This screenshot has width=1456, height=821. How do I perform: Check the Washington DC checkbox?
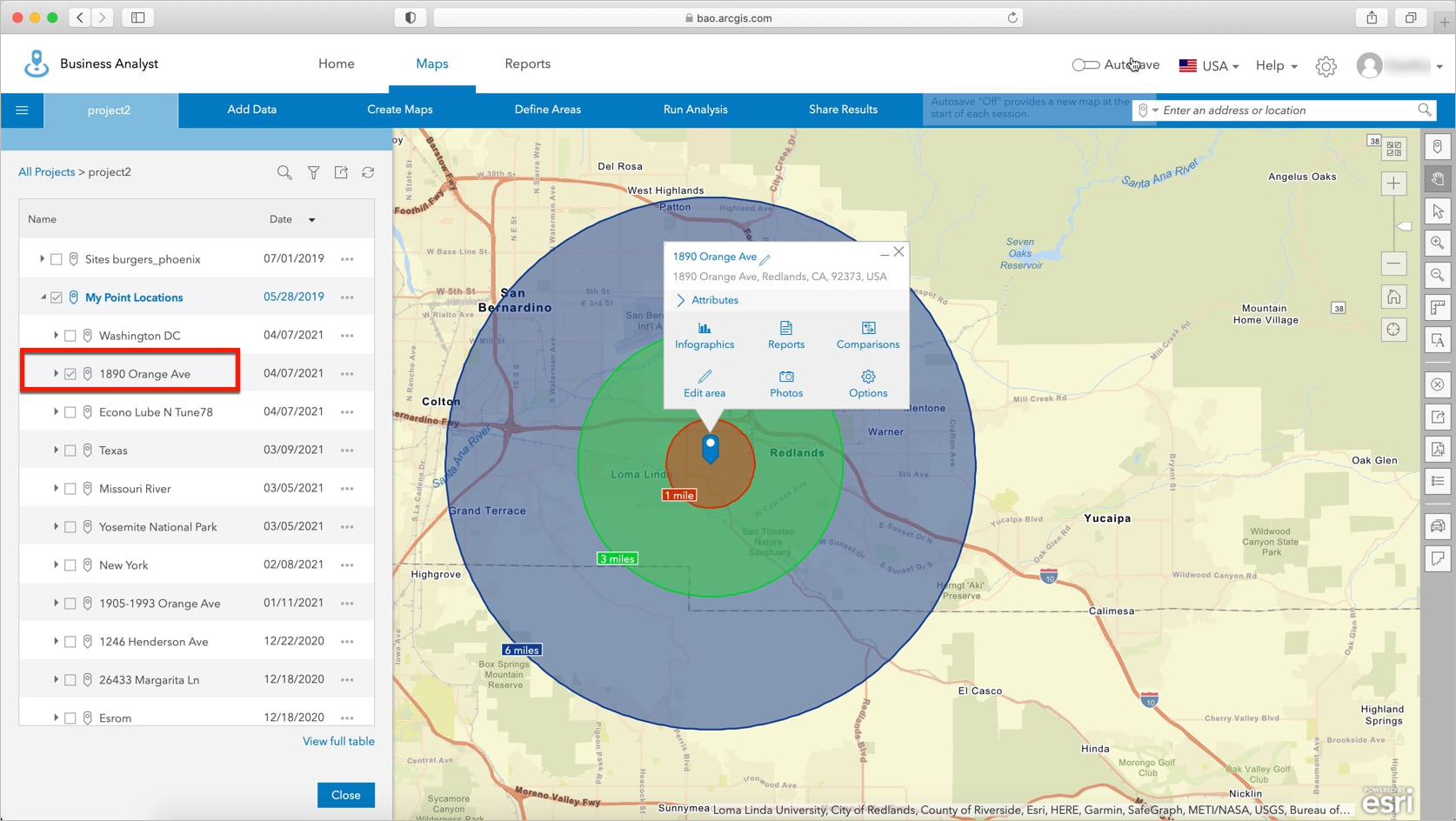(70, 335)
